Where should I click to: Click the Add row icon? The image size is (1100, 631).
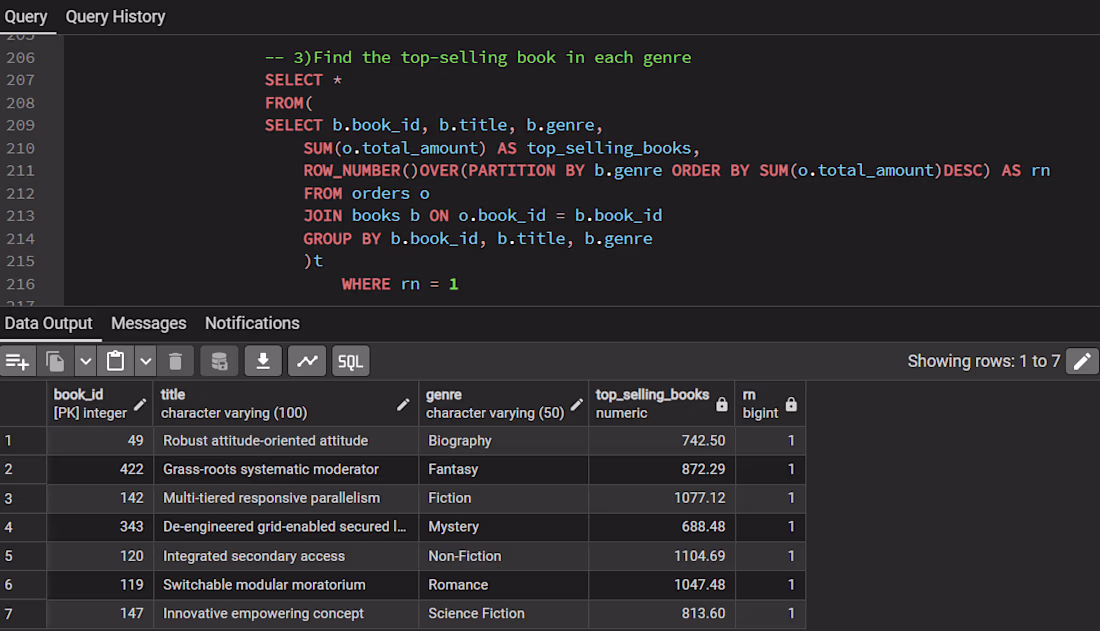coord(17,361)
